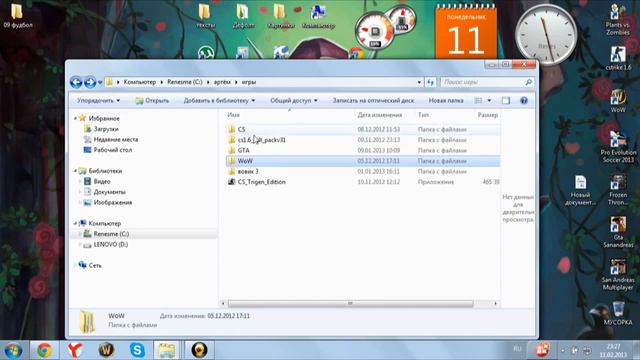Open the view options dropdown arrow
Viewport: 640px width, 360px height.
pos(489,100)
